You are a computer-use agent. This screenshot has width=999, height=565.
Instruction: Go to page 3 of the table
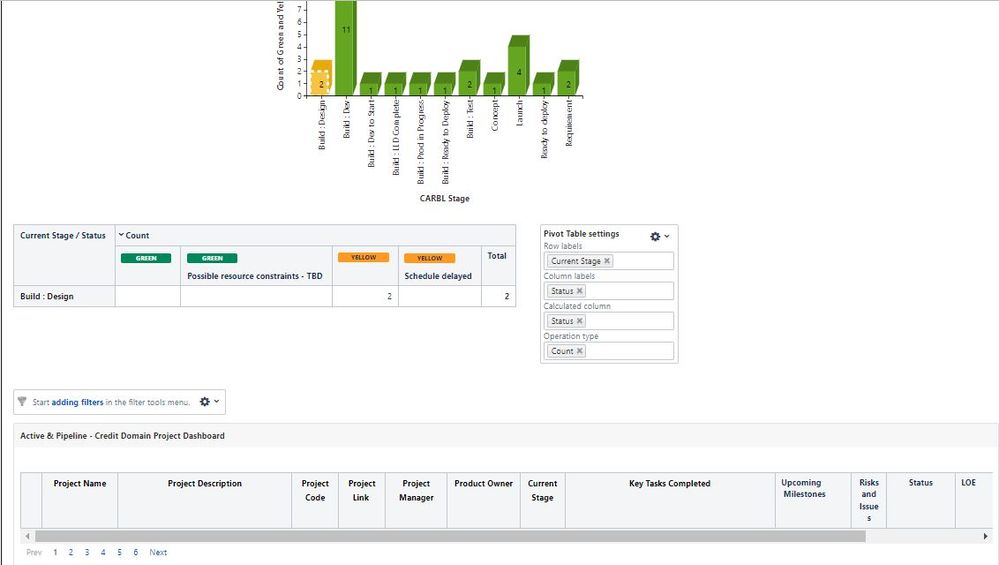tap(87, 552)
